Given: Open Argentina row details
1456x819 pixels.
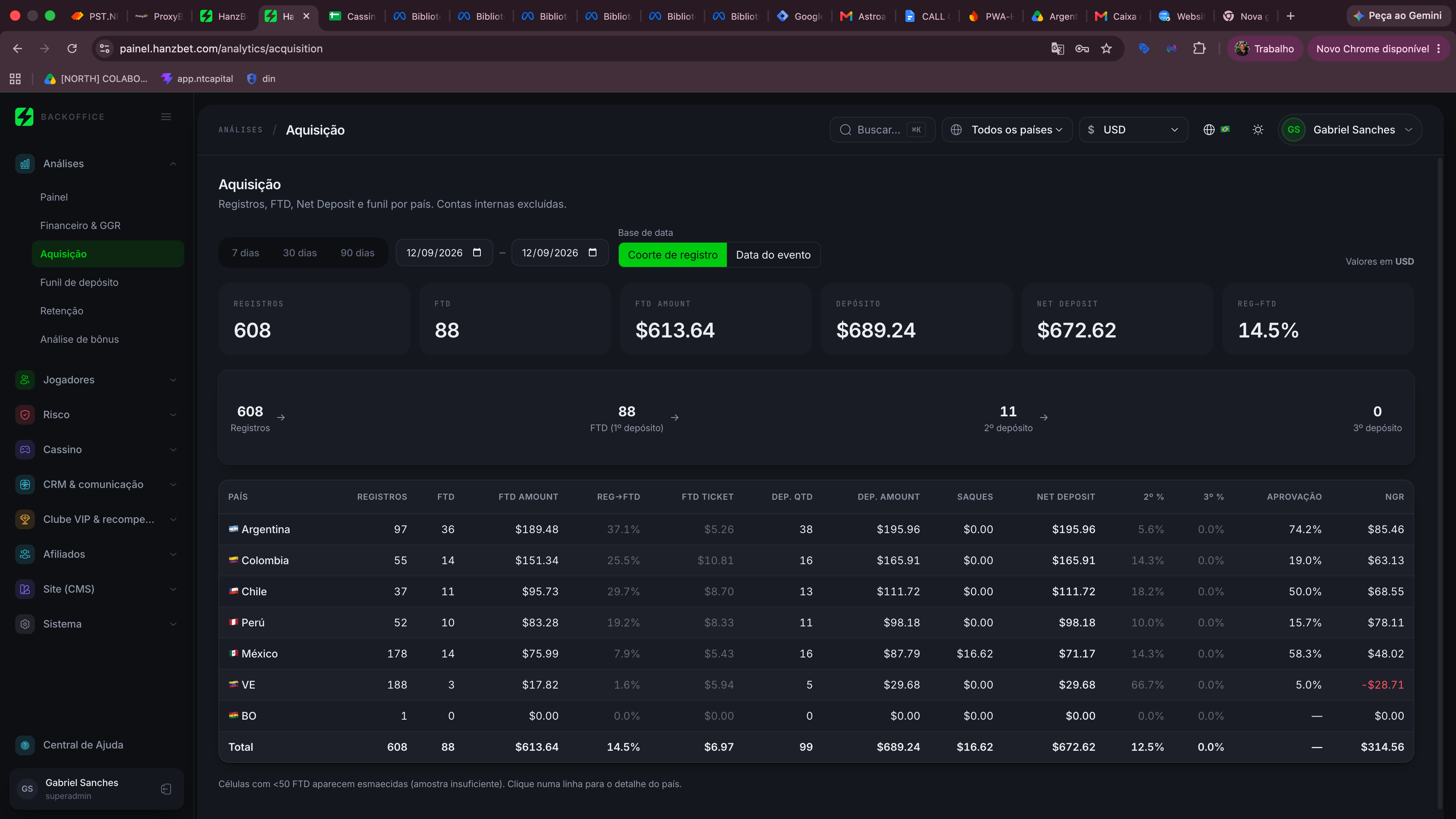Looking at the screenshot, I should click(x=816, y=530).
